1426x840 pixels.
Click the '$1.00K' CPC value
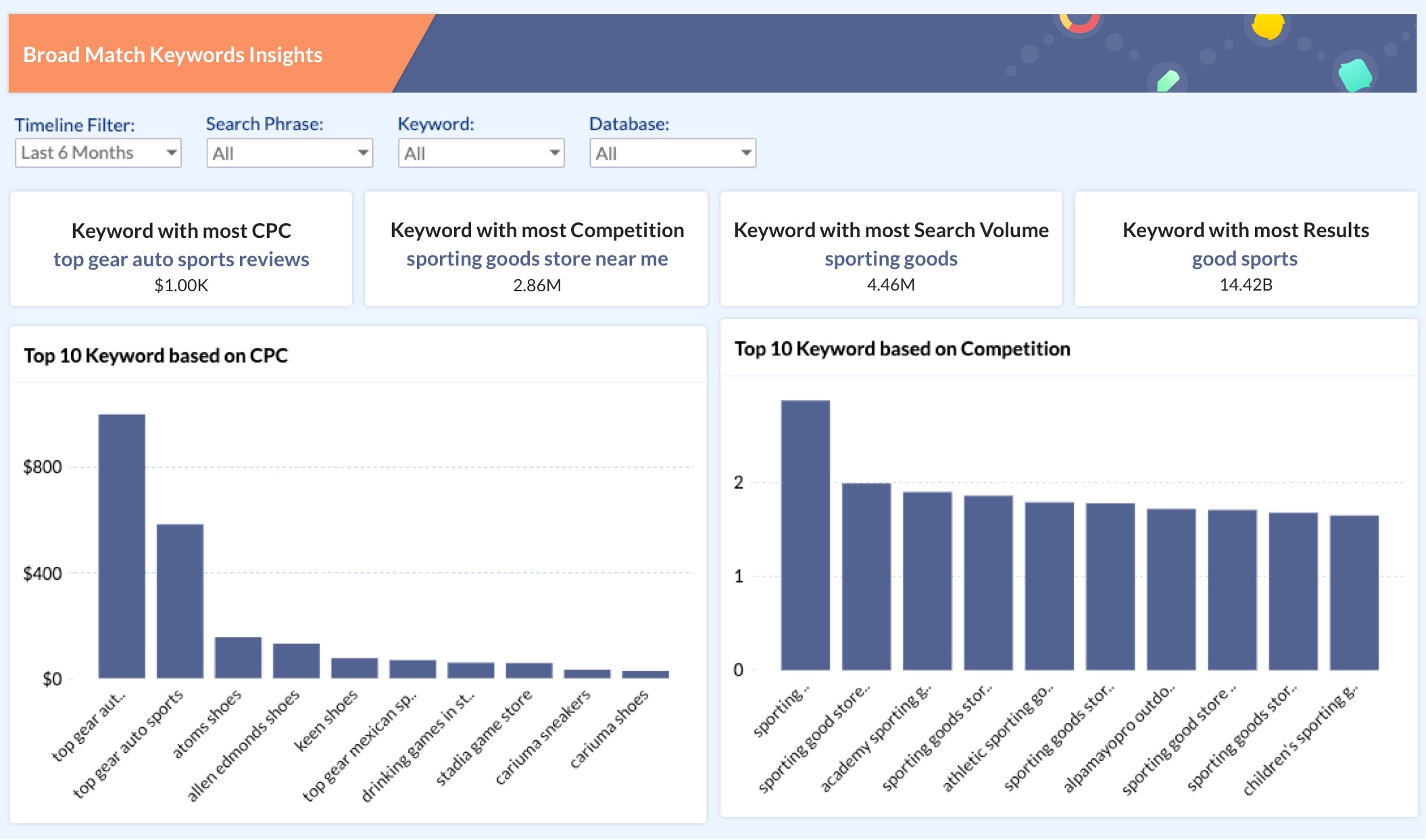pos(181,285)
